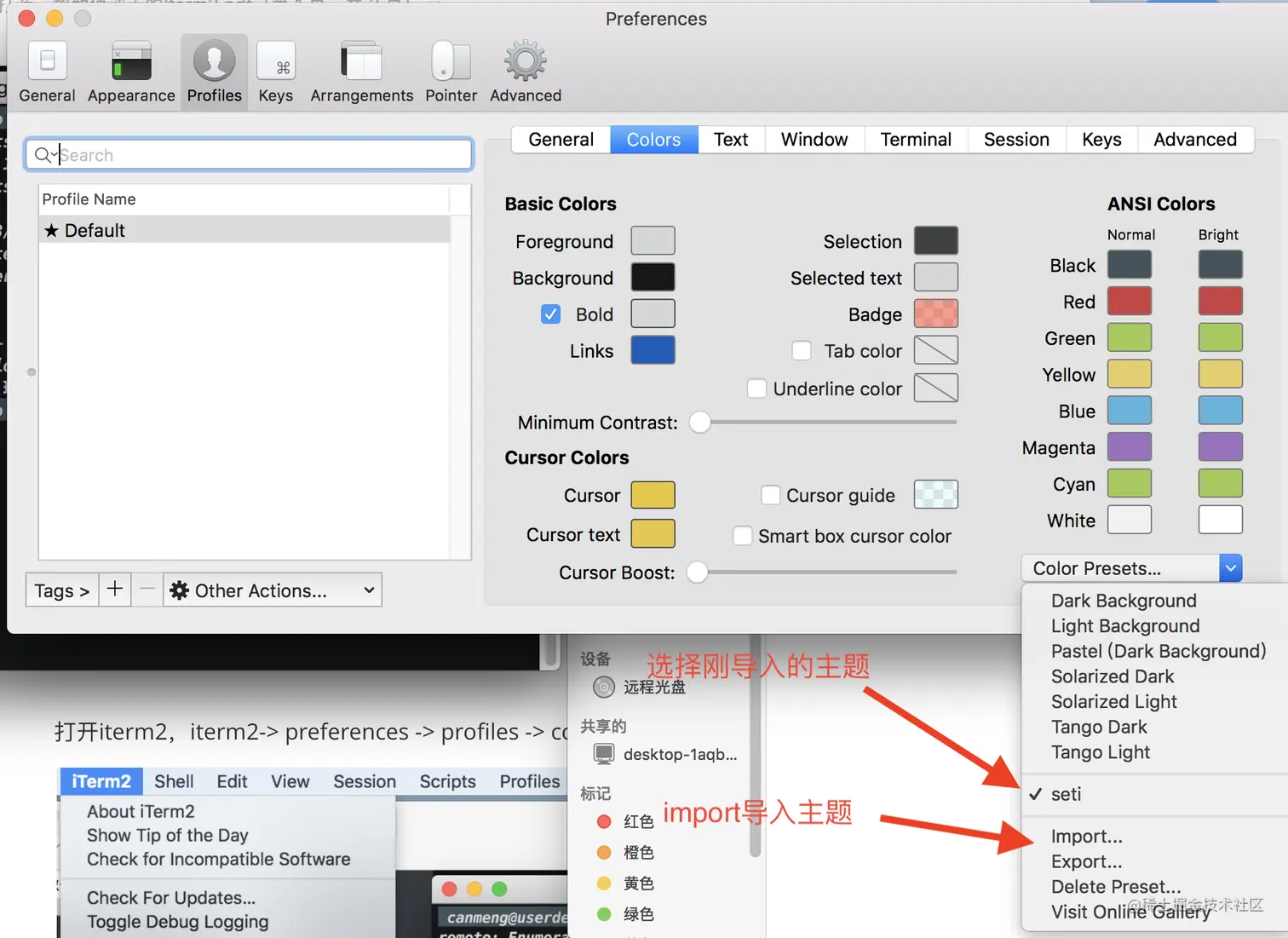Open the Appearance preferences pane icon
The width and height of the screenshot is (1288, 938).
[x=131, y=61]
